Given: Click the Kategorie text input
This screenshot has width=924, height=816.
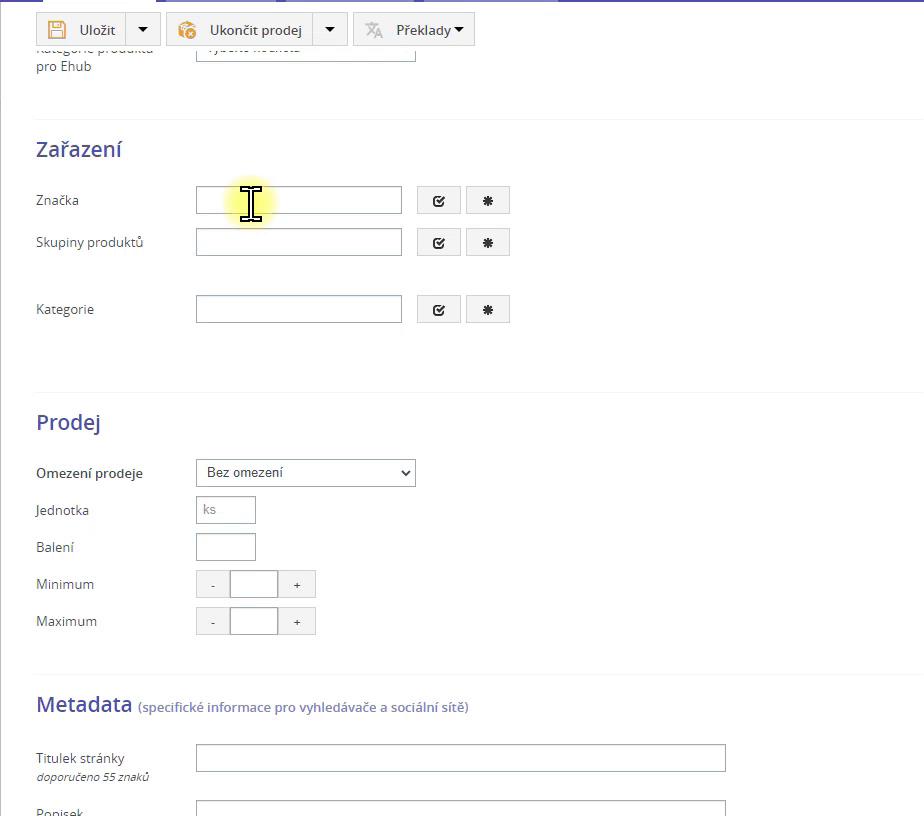Looking at the screenshot, I should pyautogui.click(x=298, y=310).
